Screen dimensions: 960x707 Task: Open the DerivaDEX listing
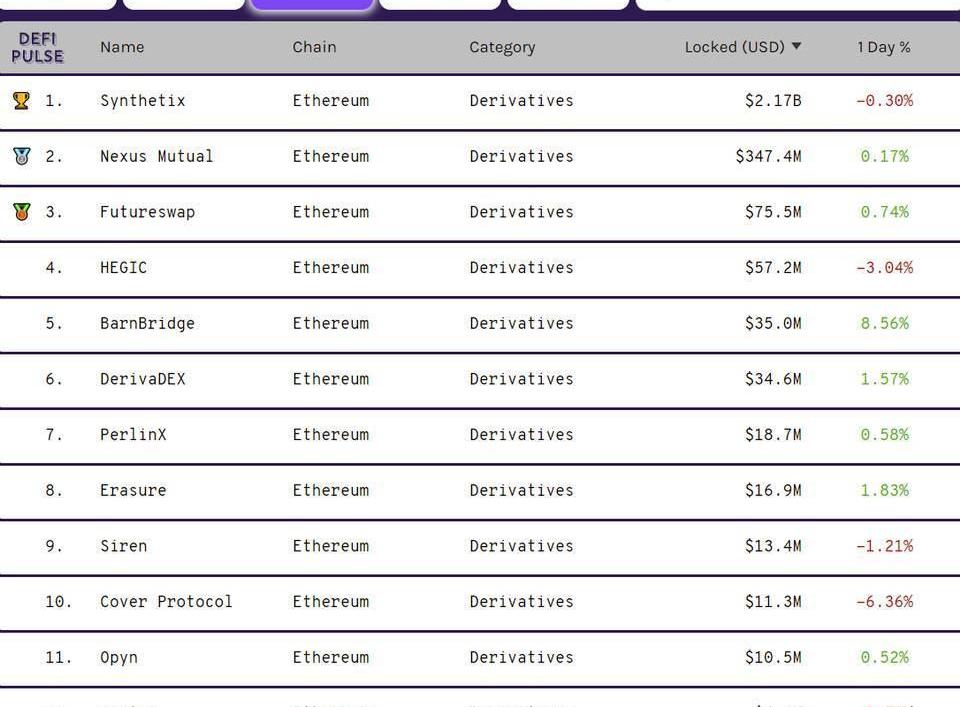point(143,379)
